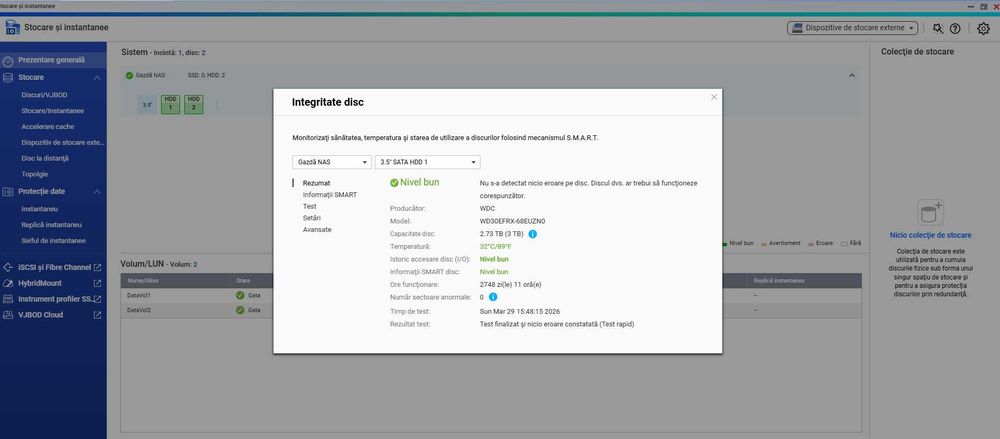Viewport: 1000px width, 439px height.
Task: Switch to the Informații SMART tab
Action: [x=330, y=195]
